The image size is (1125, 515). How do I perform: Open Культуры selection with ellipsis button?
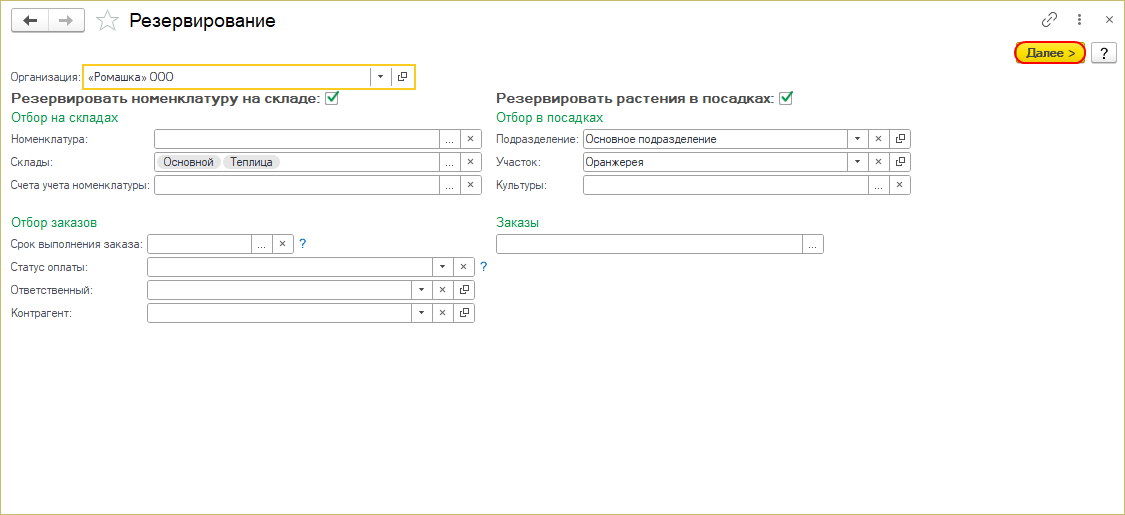click(879, 185)
